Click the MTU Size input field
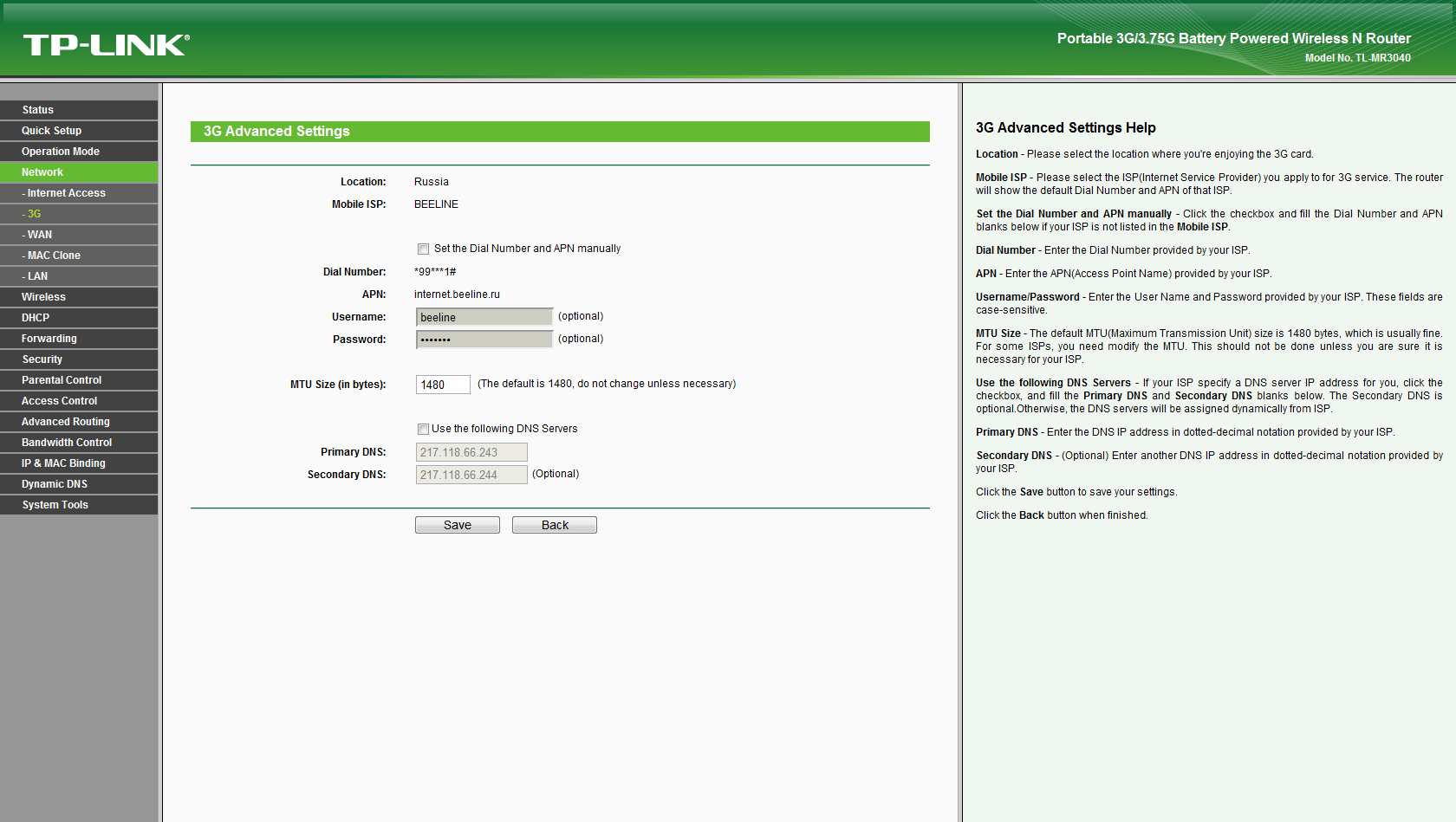 (x=443, y=385)
